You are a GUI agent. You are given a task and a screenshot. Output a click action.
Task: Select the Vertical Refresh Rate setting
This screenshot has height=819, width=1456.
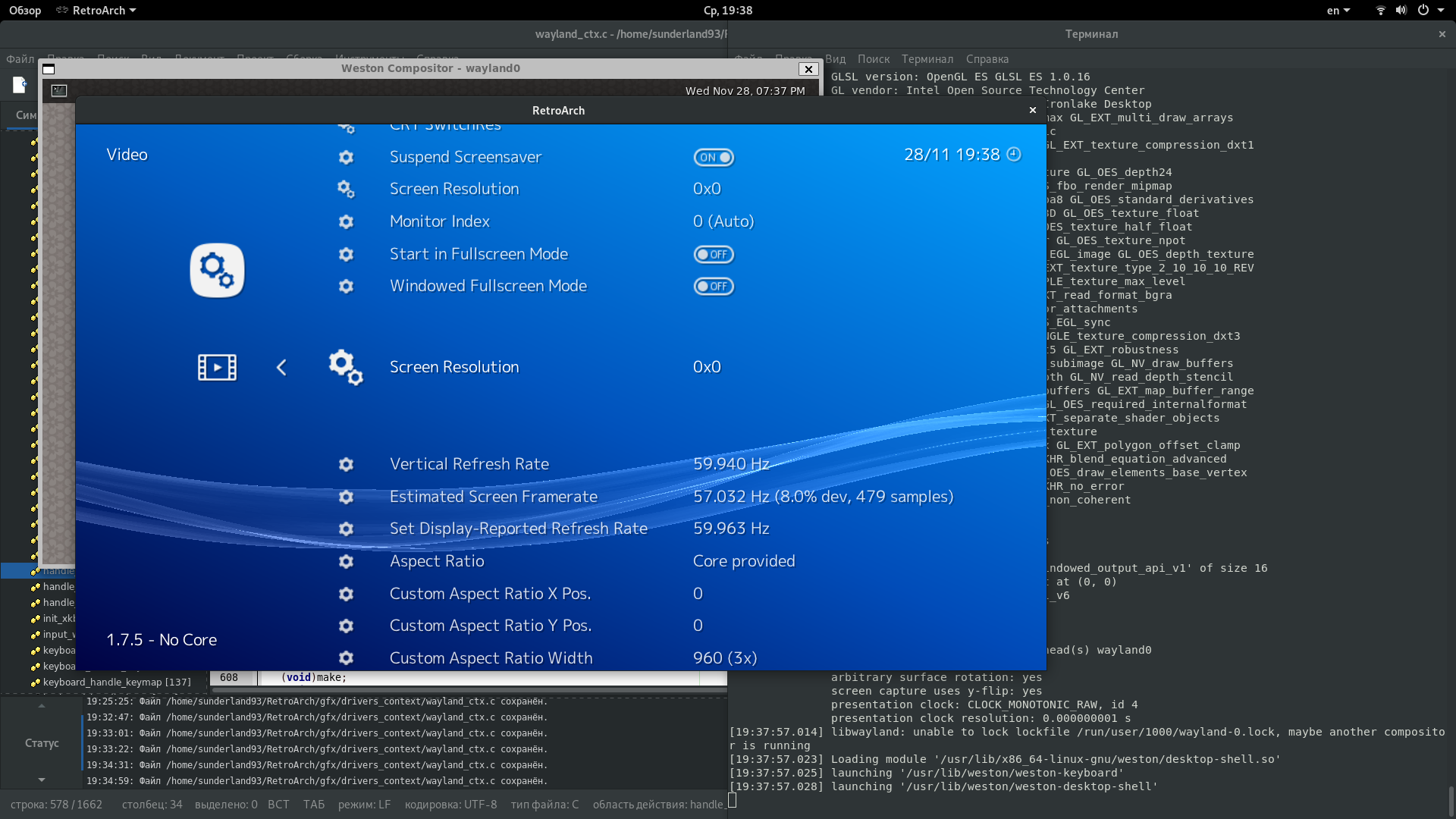tap(469, 464)
